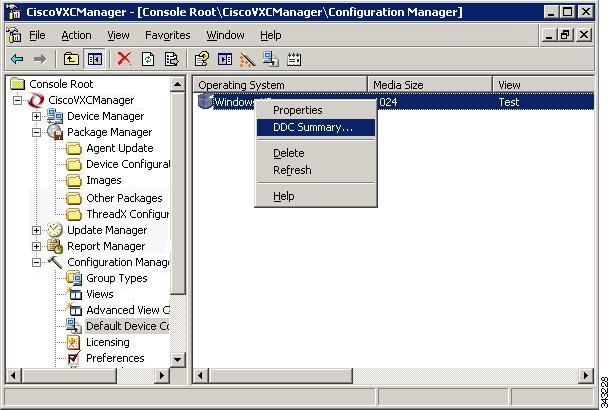Click the tree pane scroll-down arrow
This screenshot has width=611, height=410.
point(178,359)
